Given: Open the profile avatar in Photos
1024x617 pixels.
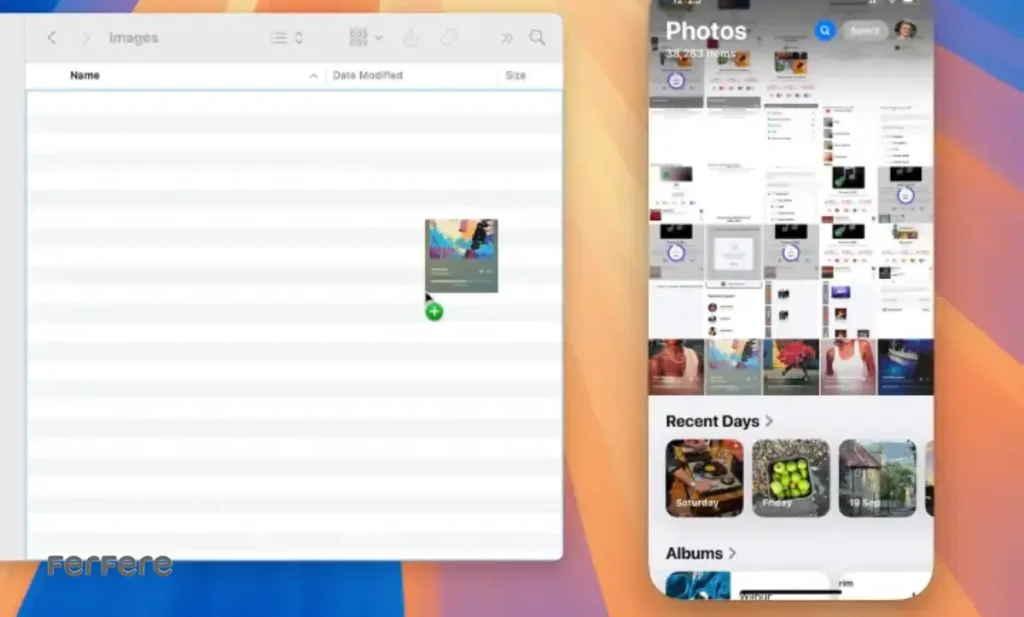Looking at the screenshot, I should click(905, 29).
